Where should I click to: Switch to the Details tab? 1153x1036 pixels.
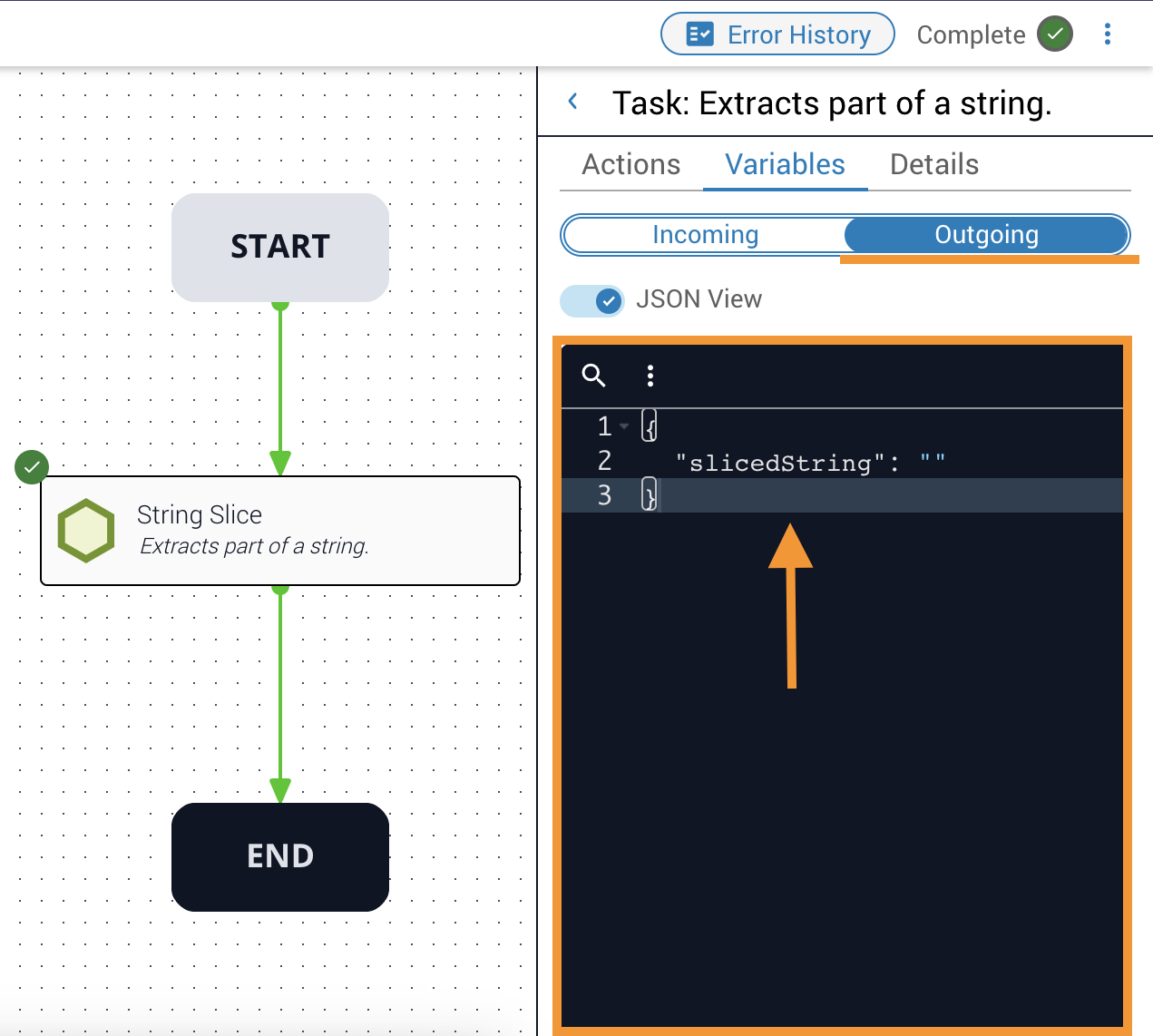click(934, 164)
